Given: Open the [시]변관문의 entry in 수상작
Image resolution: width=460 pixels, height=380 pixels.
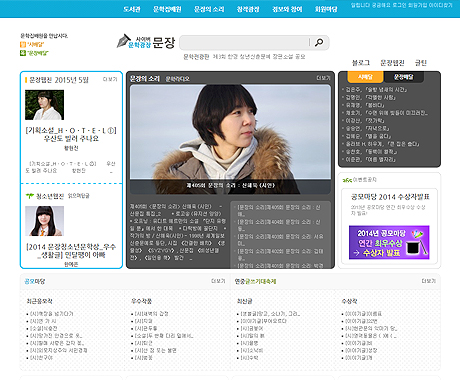Looking at the screenshot, I should pyautogui.click(x=371, y=328).
